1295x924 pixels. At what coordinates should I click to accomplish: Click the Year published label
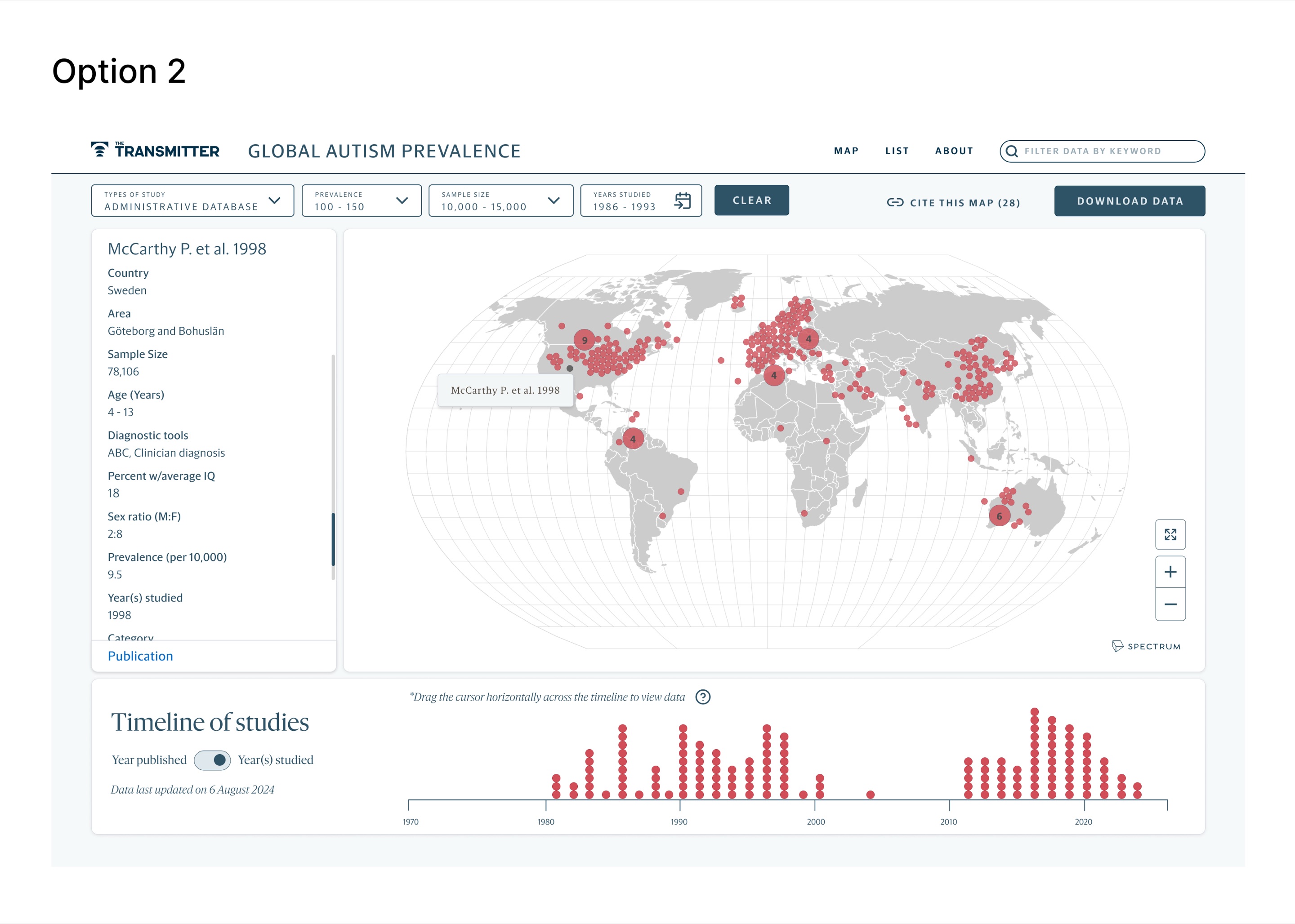[x=149, y=760]
